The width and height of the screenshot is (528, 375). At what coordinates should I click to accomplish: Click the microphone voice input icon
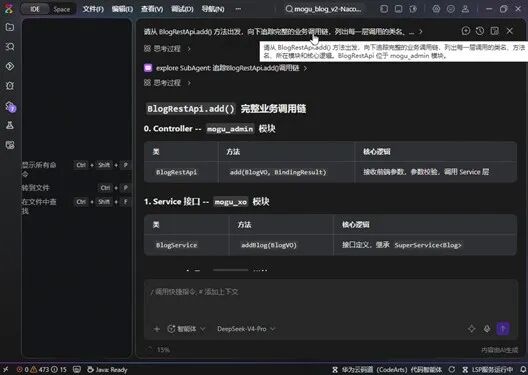(x=487, y=329)
